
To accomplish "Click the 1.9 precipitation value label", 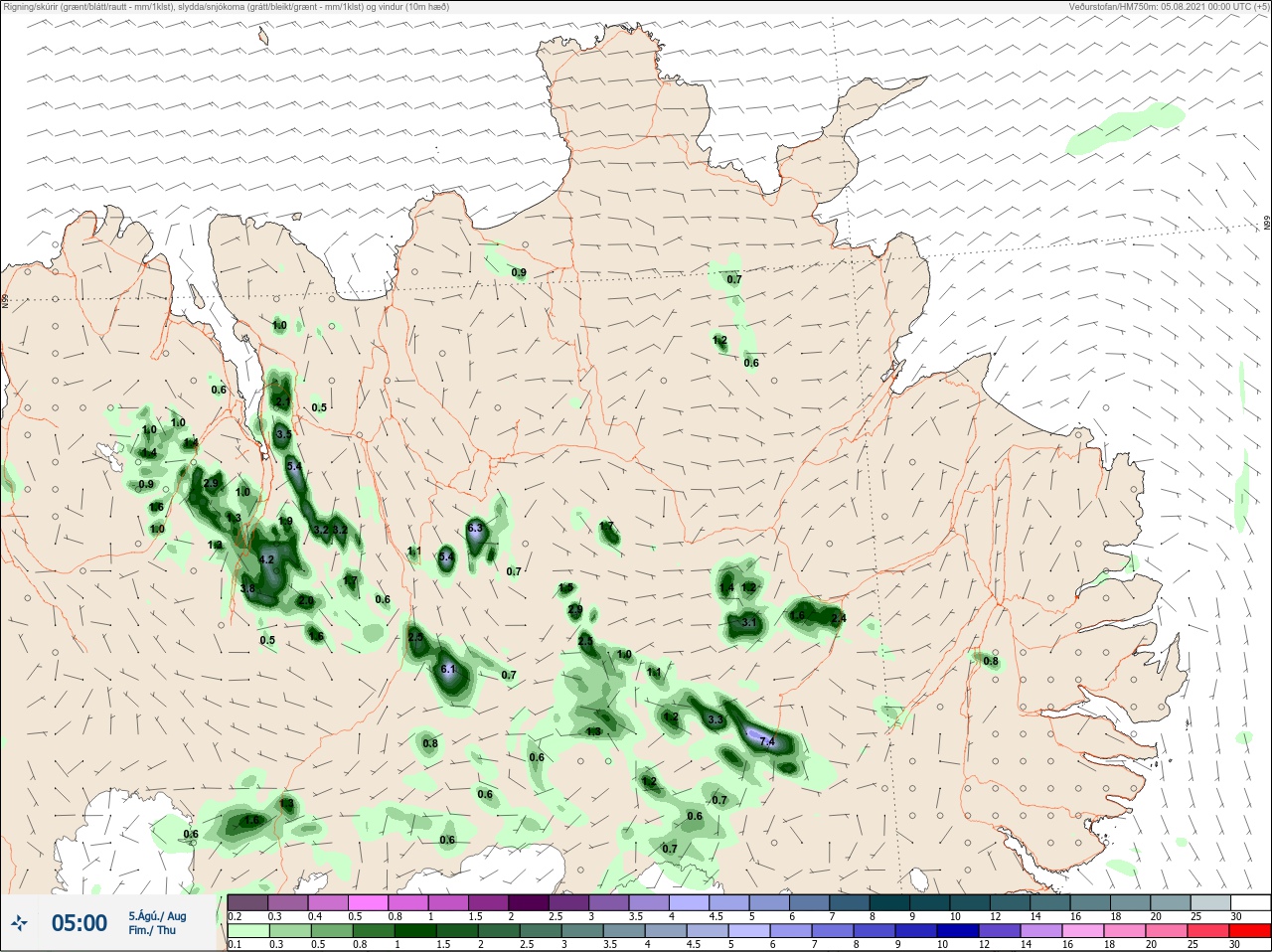I will click(x=285, y=521).
